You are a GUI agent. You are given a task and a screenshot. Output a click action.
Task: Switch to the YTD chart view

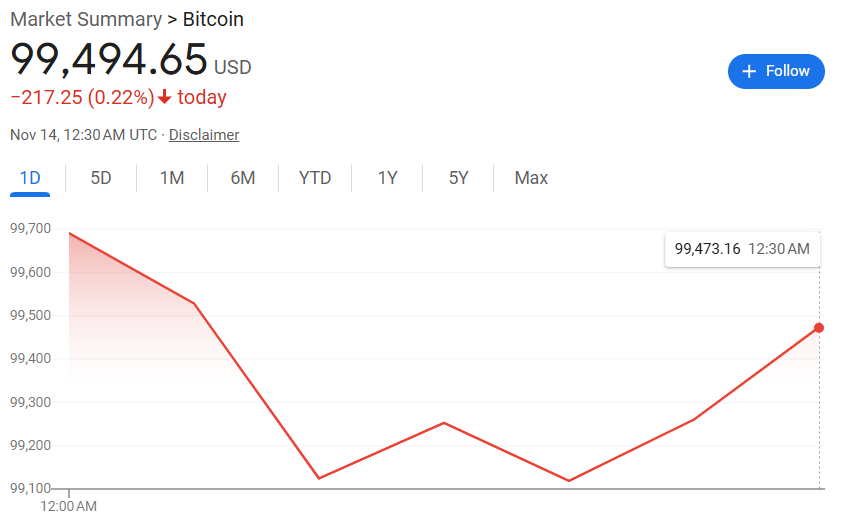pos(315,178)
